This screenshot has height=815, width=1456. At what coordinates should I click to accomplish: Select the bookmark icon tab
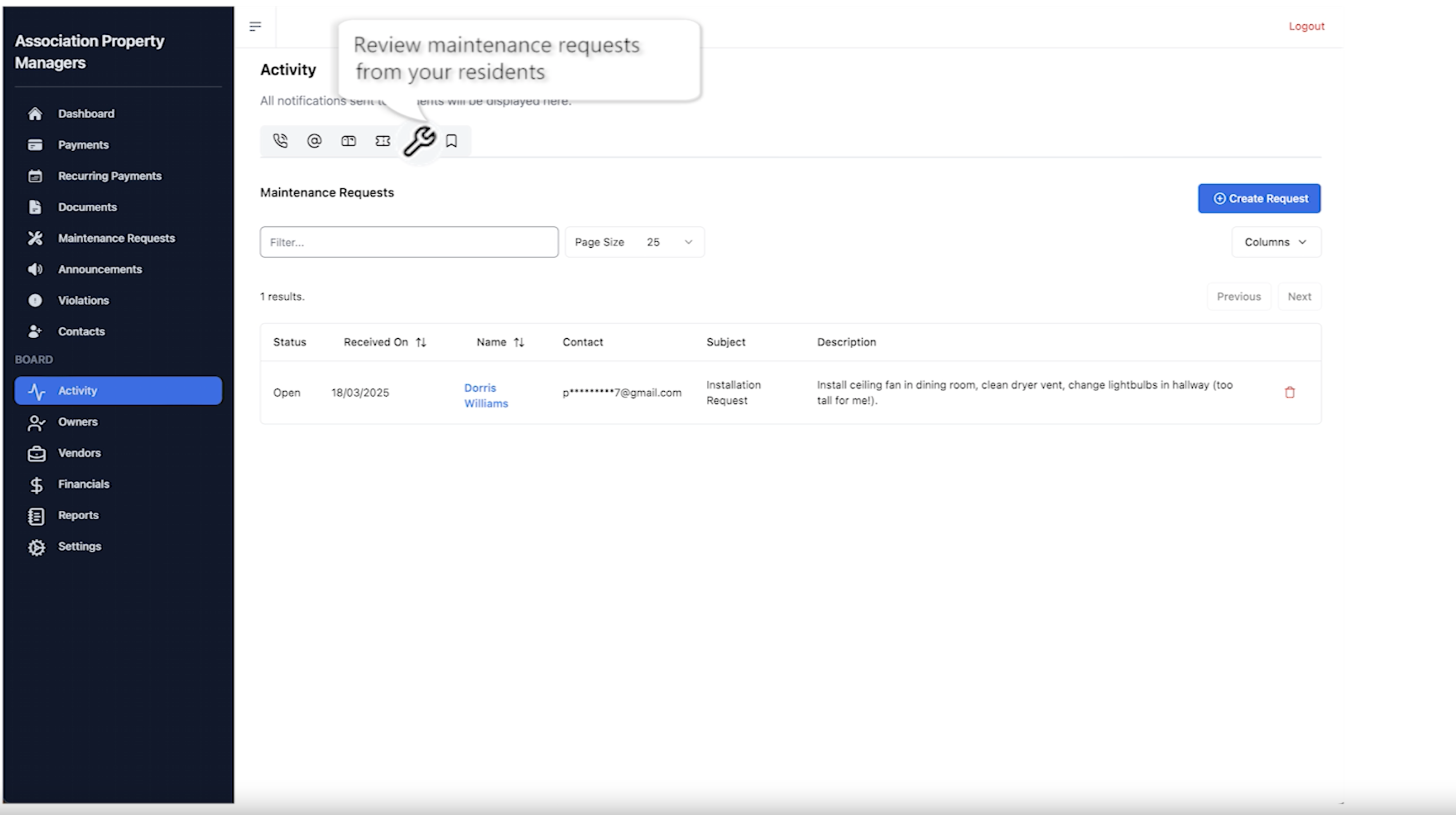coord(451,141)
